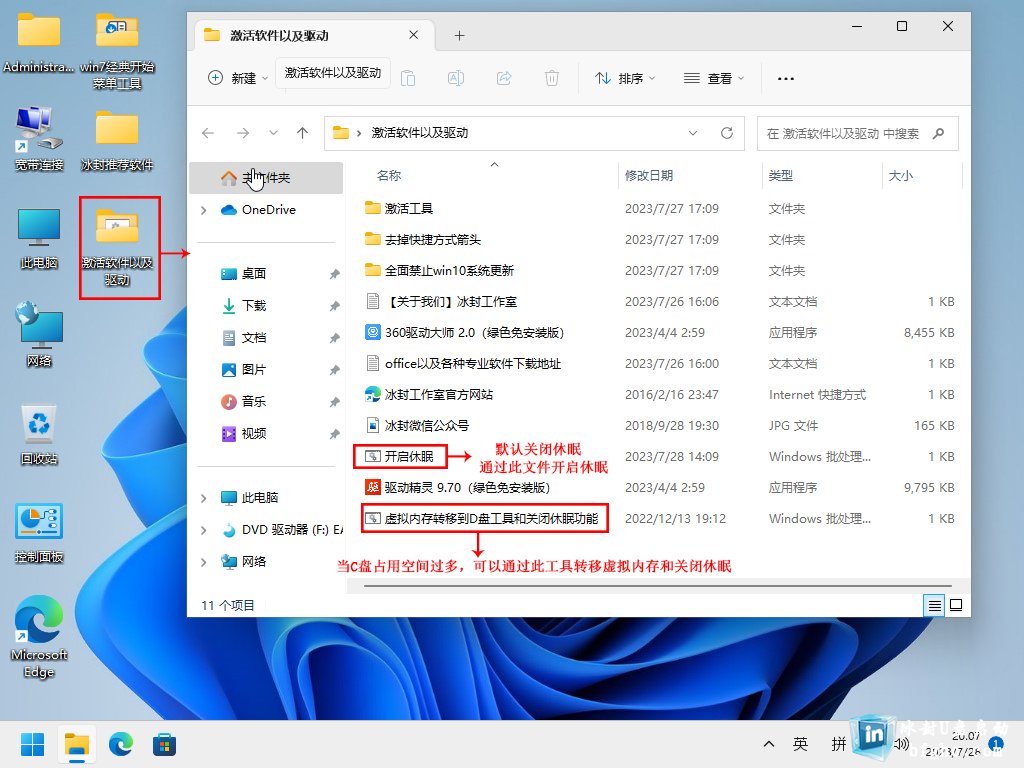Click the 拼 IME mode indicator

(839, 744)
